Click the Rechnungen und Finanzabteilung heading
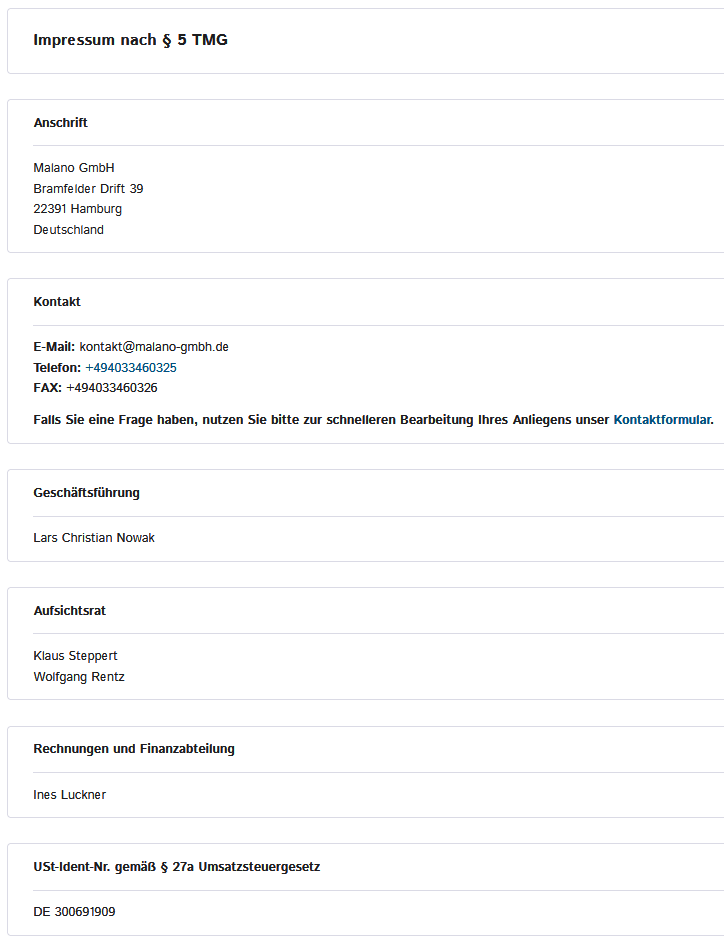 click(x=134, y=749)
